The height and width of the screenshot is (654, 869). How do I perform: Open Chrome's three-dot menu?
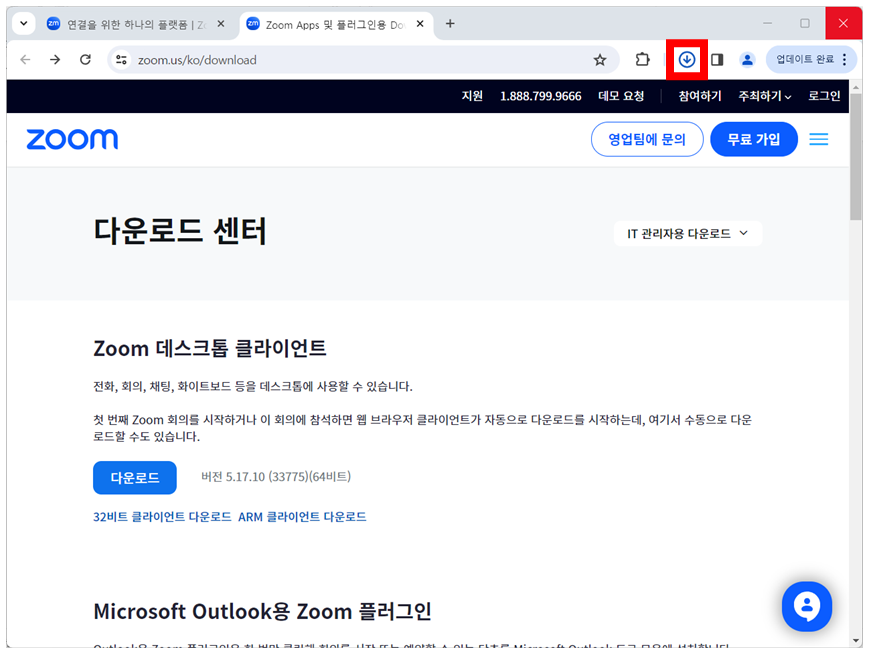[845, 59]
